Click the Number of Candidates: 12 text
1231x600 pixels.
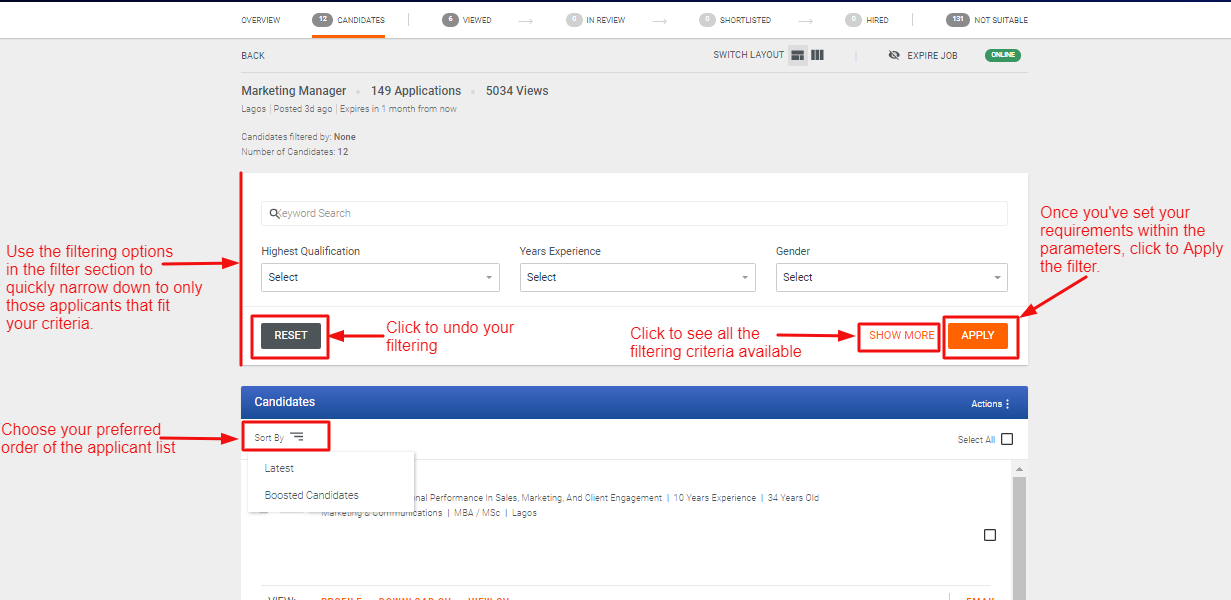coord(295,152)
